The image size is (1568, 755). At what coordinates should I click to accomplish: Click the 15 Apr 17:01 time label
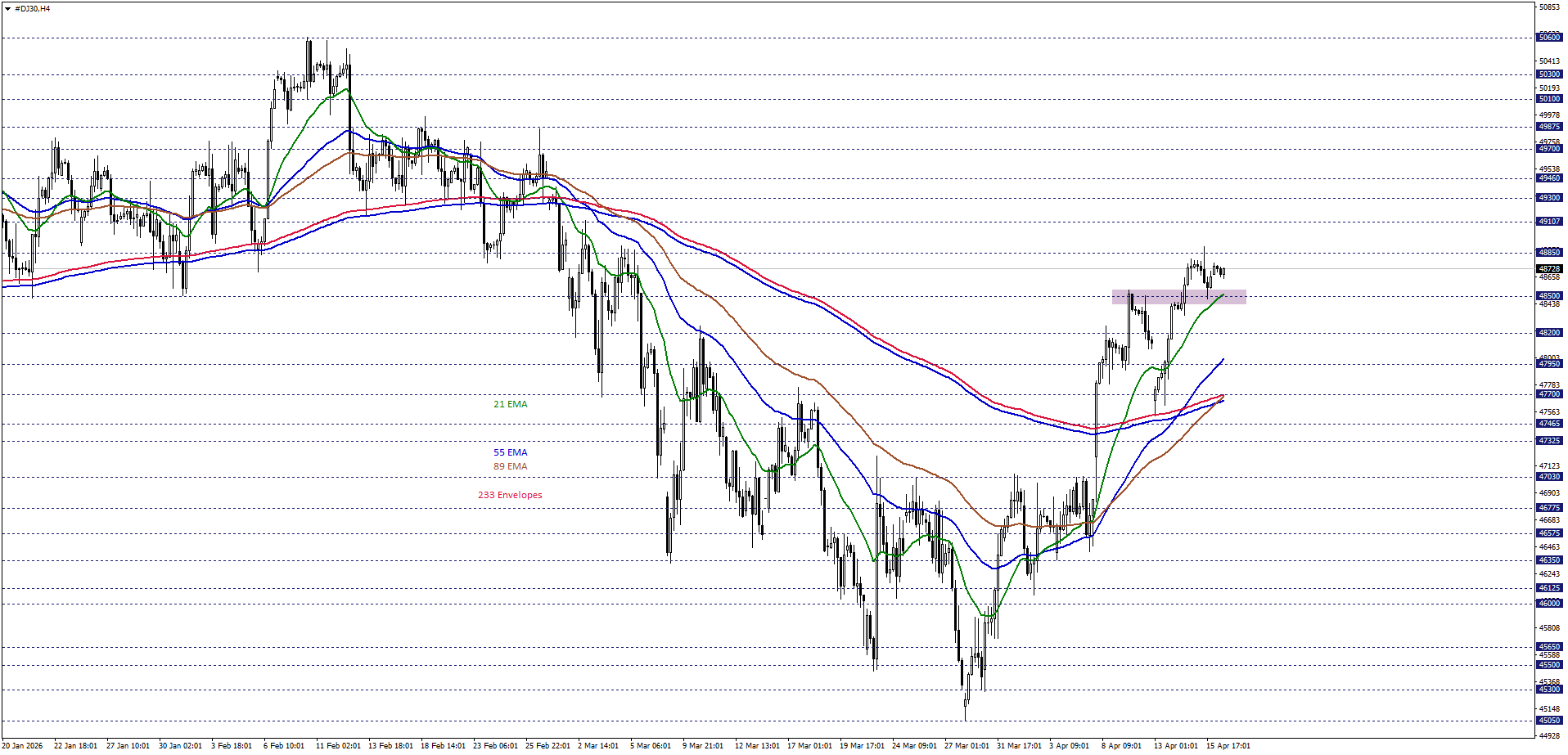[x=1228, y=745]
